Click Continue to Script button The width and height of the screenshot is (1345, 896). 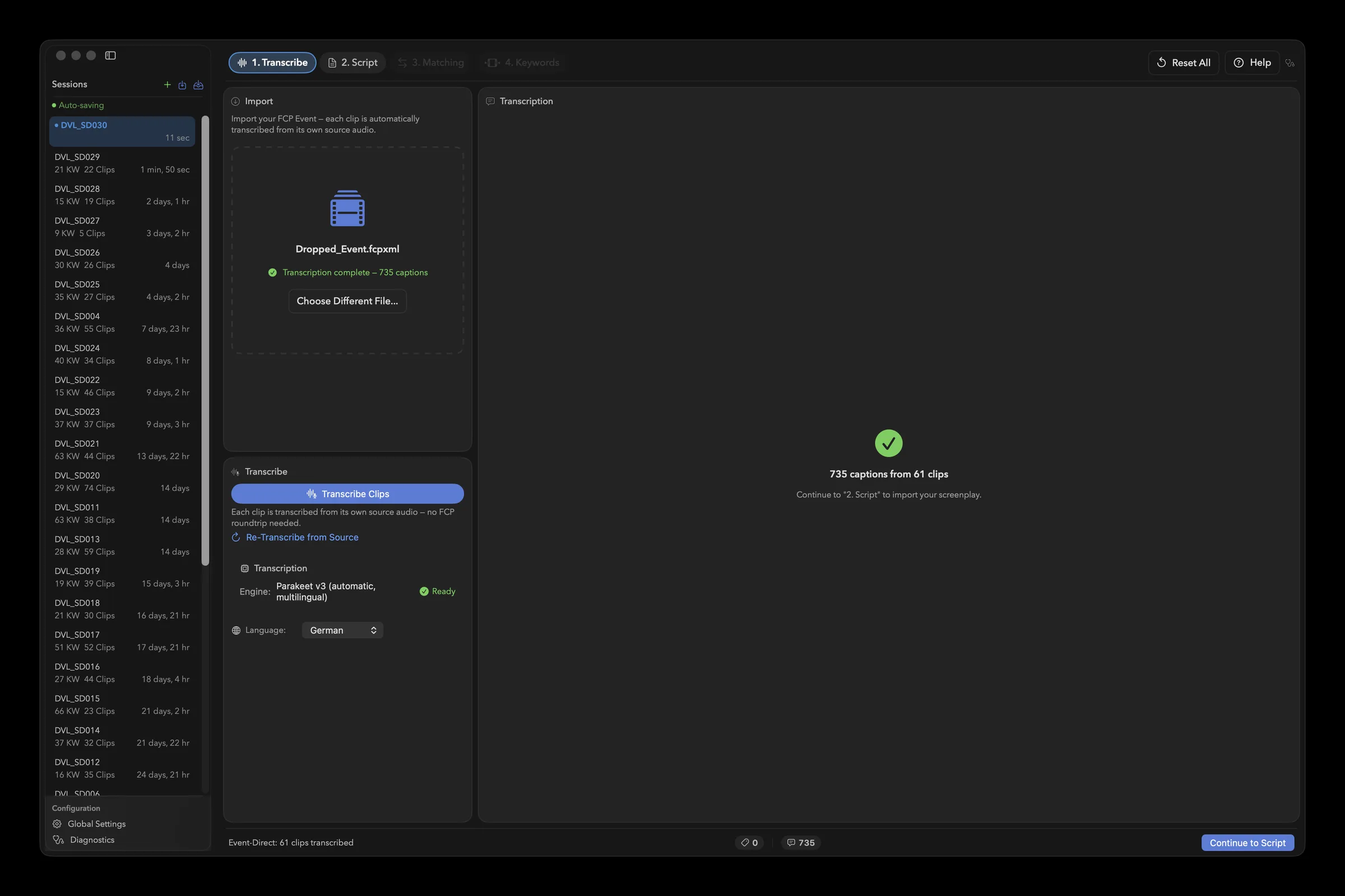point(1247,842)
